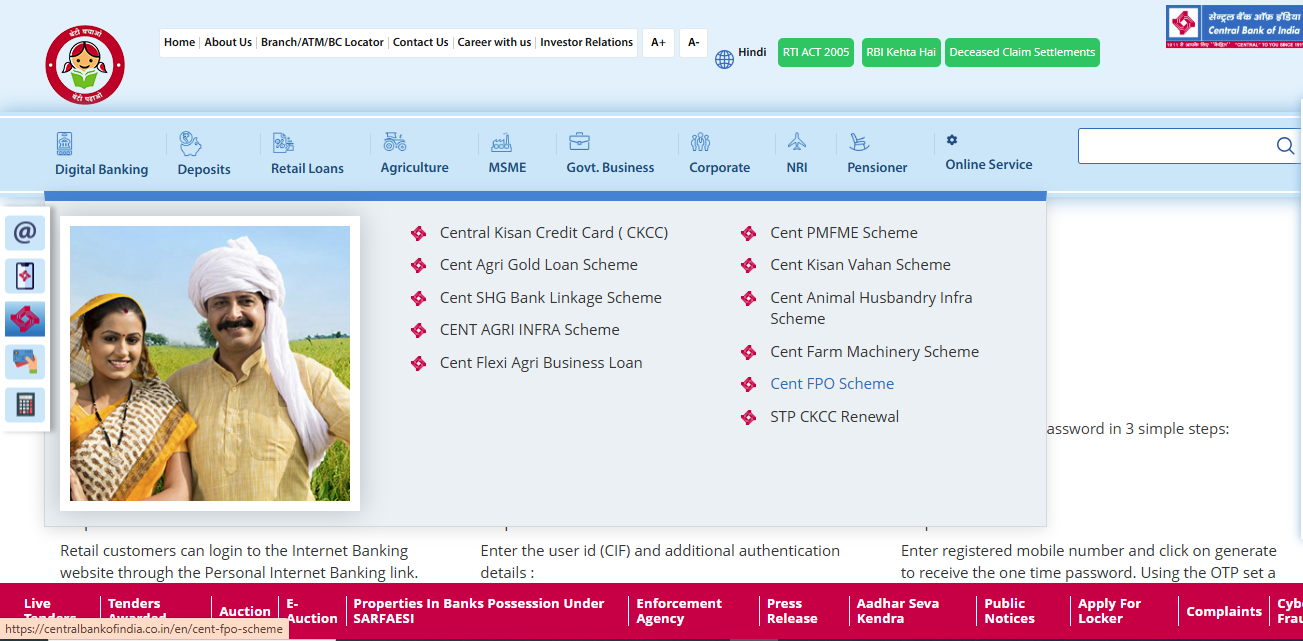1303x641 pixels.
Task: Open the Cent FPO Scheme link
Action: (x=832, y=384)
